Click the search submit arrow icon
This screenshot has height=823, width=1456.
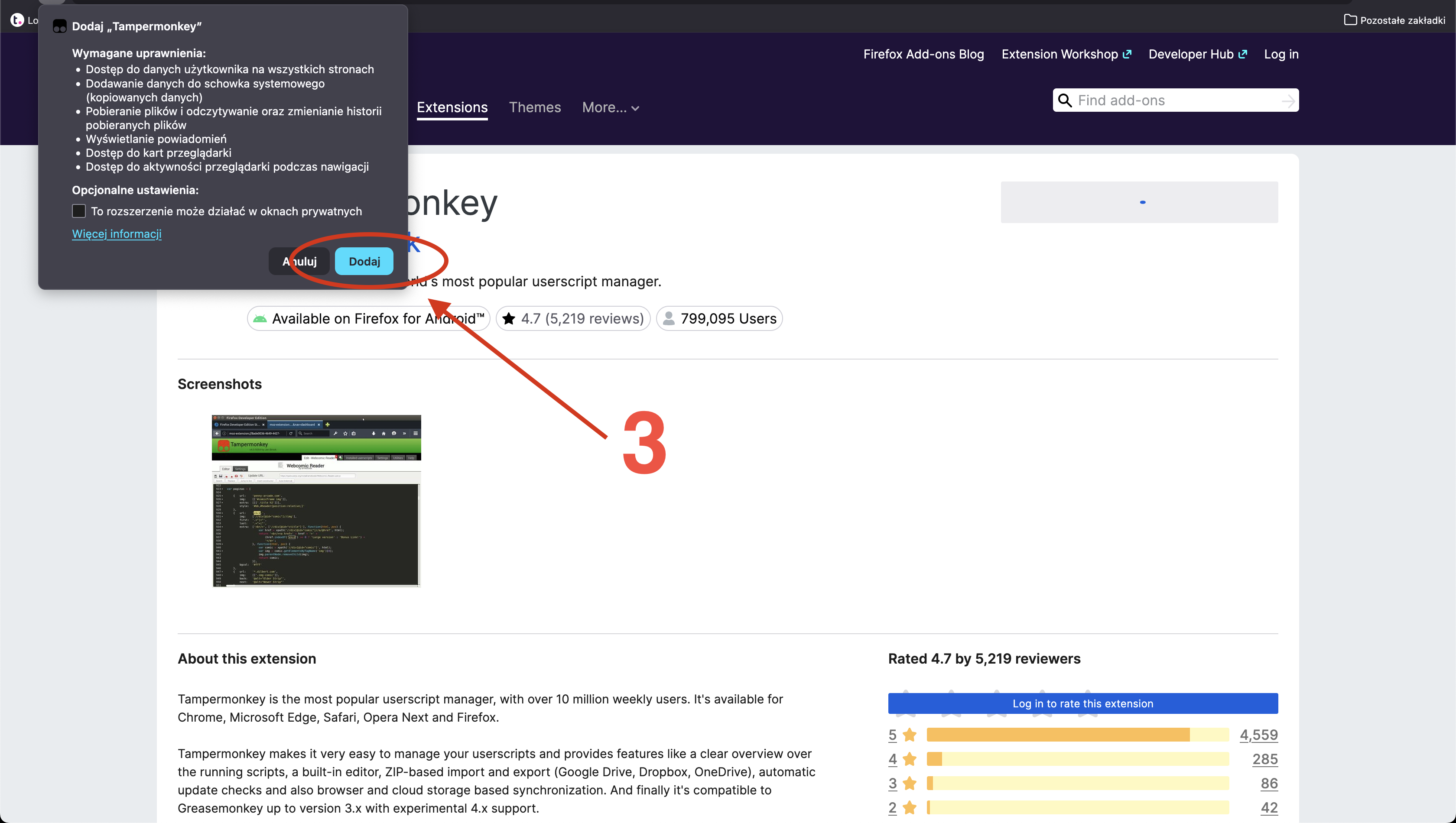1287,101
